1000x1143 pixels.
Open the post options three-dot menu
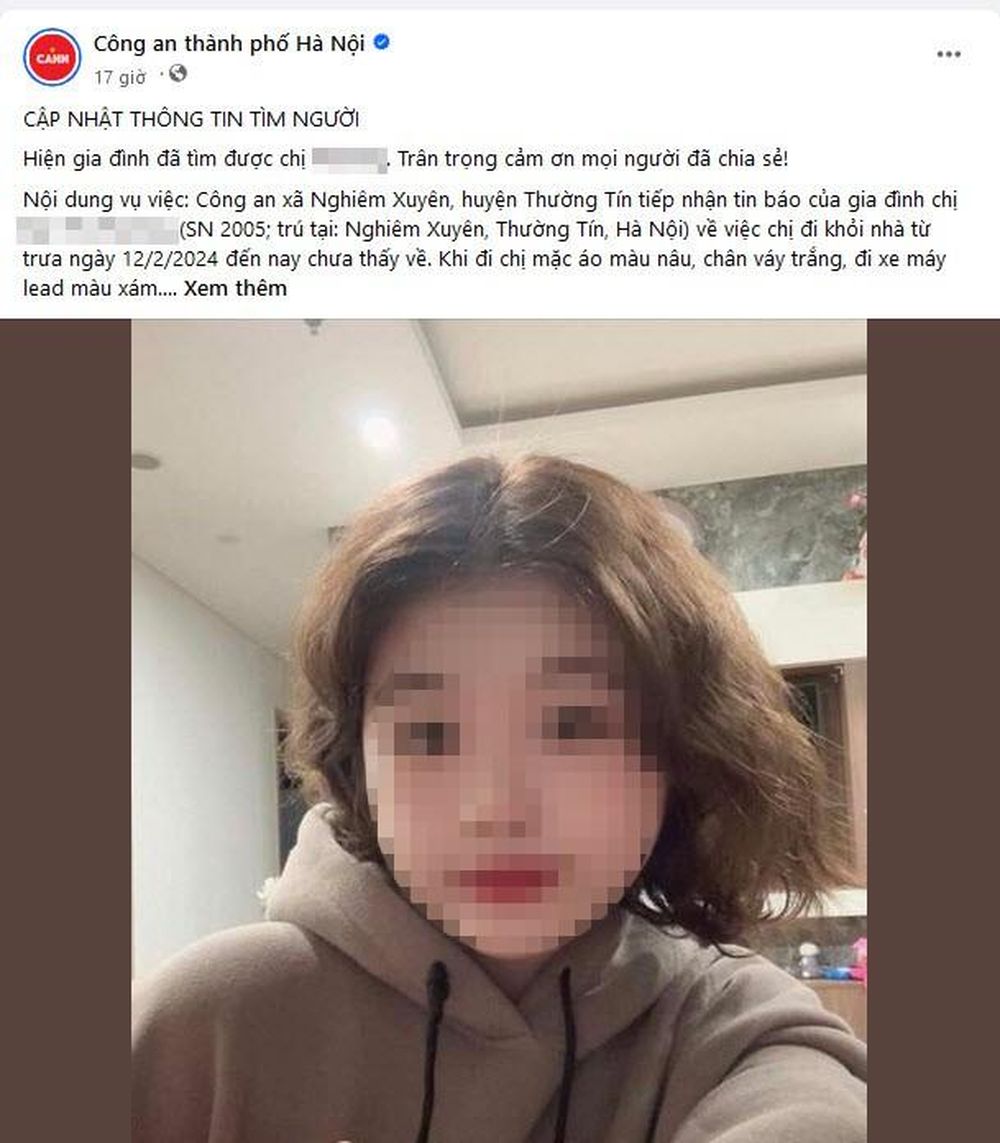pos(948,55)
